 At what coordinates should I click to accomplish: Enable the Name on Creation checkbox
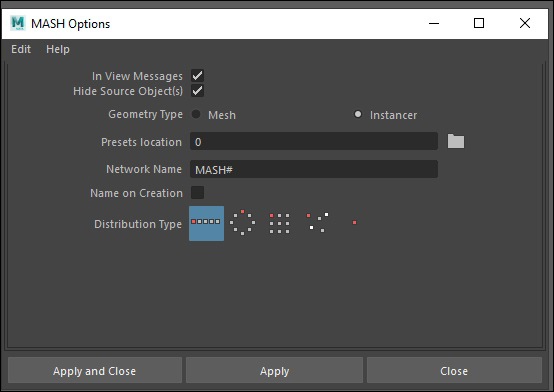198,193
